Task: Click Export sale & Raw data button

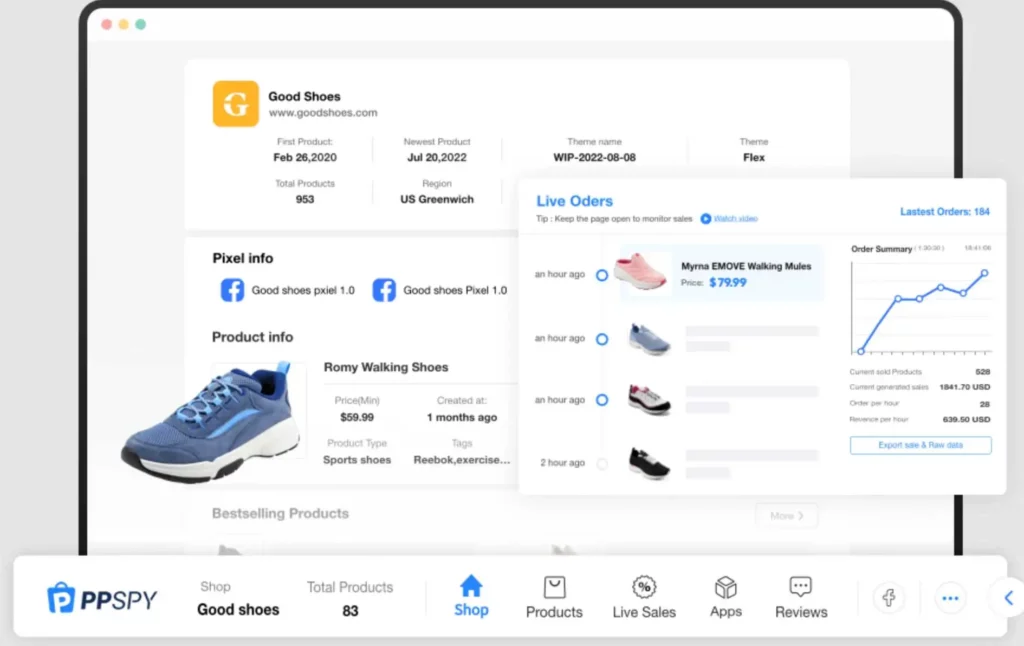Action: pos(920,445)
